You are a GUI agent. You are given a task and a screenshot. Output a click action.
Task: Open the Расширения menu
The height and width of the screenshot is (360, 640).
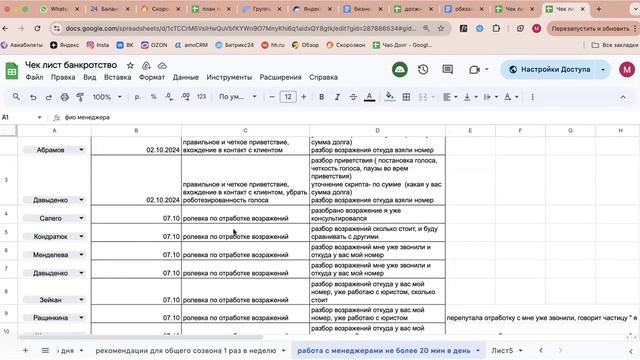pyautogui.click(x=280, y=77)
